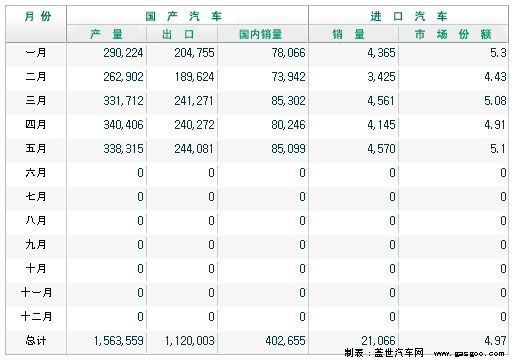Click the April domestic sales 80,246

pyautogui.click(x=288, y=125)
